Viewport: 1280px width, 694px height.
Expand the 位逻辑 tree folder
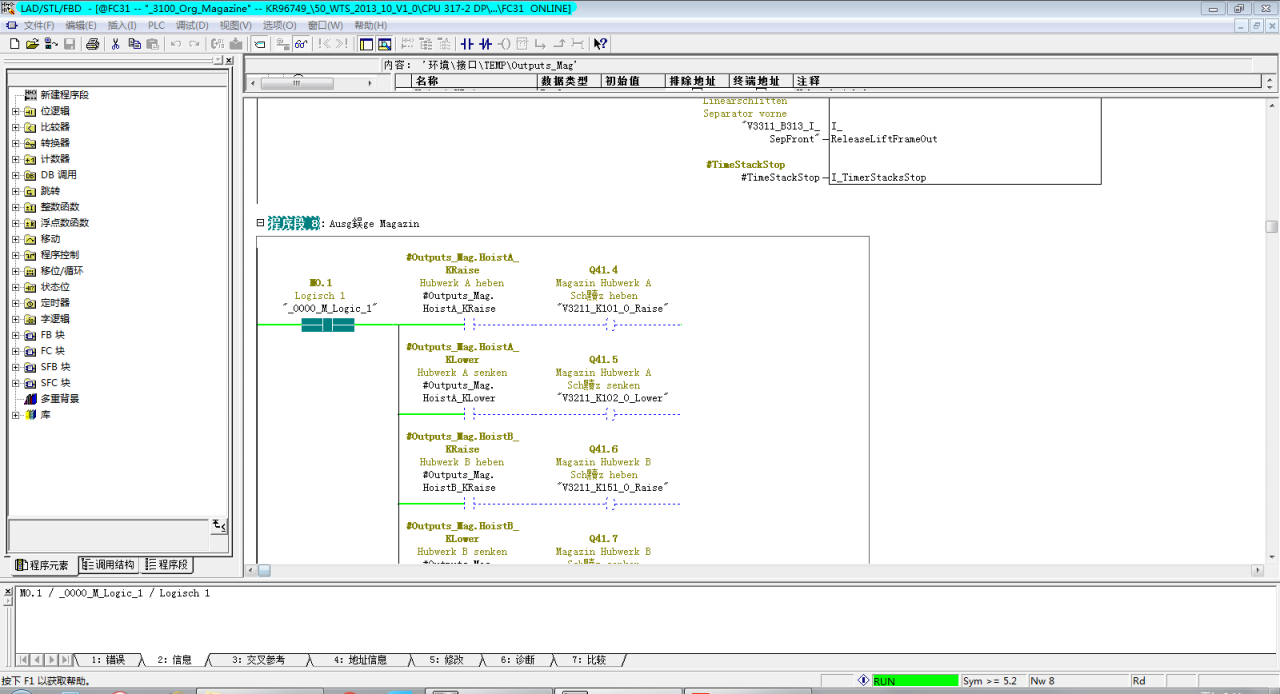click(x=16, y=111)
